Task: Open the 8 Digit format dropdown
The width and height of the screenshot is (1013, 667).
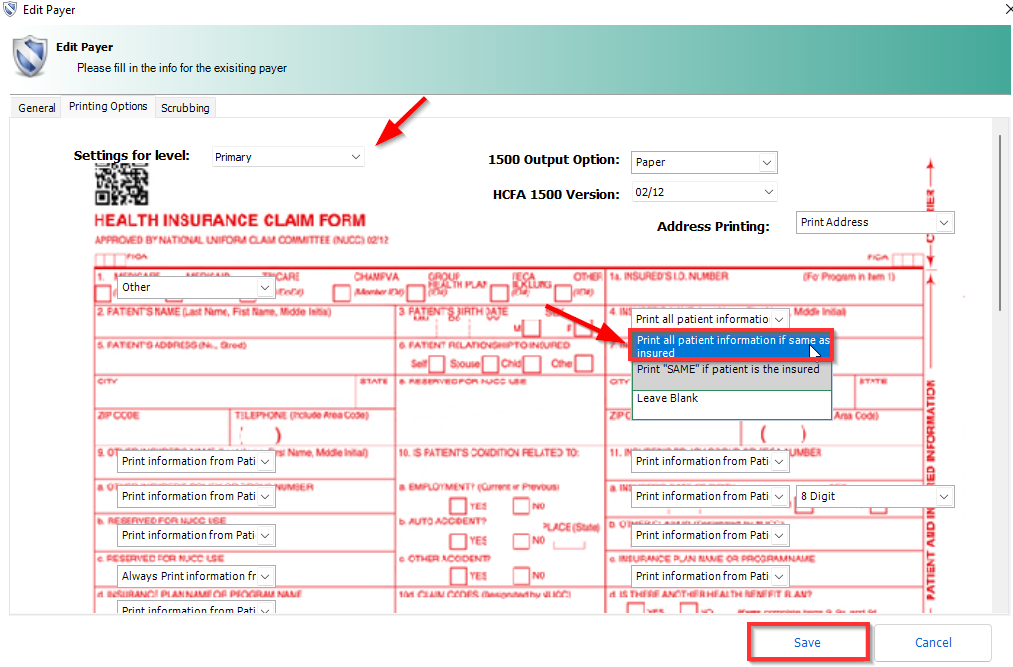Action: (875, 496)
